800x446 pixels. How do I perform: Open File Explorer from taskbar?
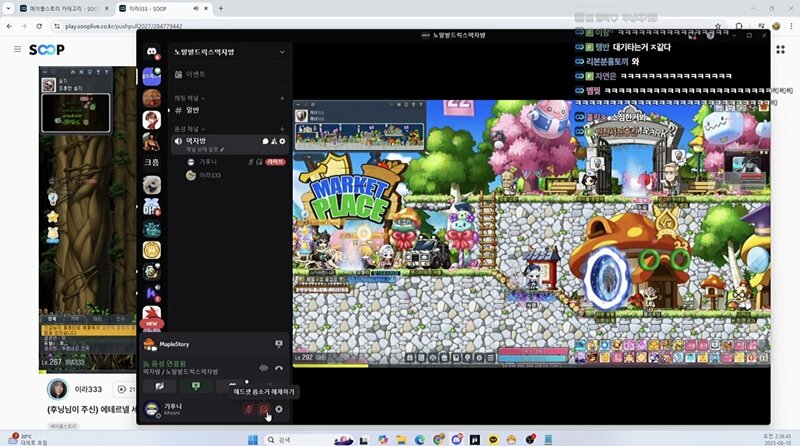pos(402,440)
